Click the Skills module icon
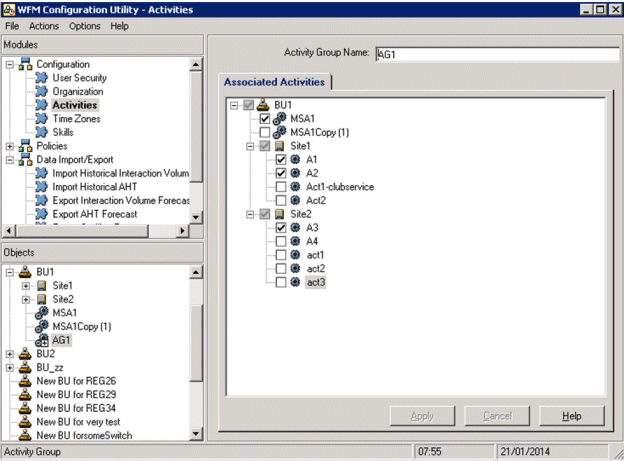 (x=42, y=132)
